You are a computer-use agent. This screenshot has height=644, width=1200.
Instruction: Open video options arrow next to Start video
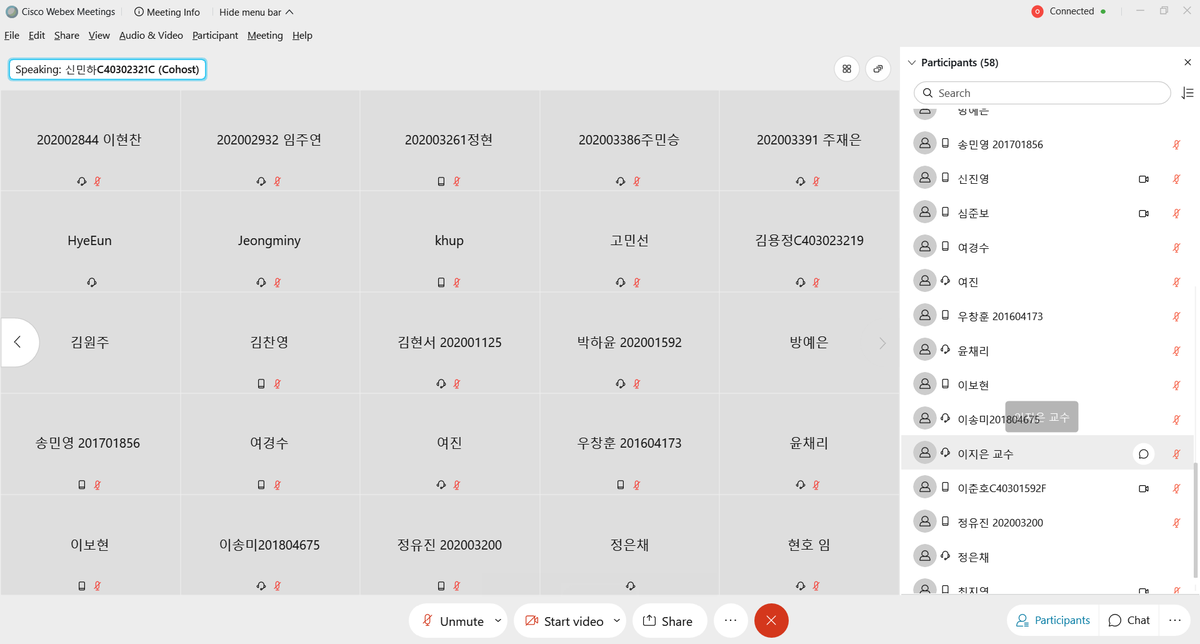(x=617, y=621)
